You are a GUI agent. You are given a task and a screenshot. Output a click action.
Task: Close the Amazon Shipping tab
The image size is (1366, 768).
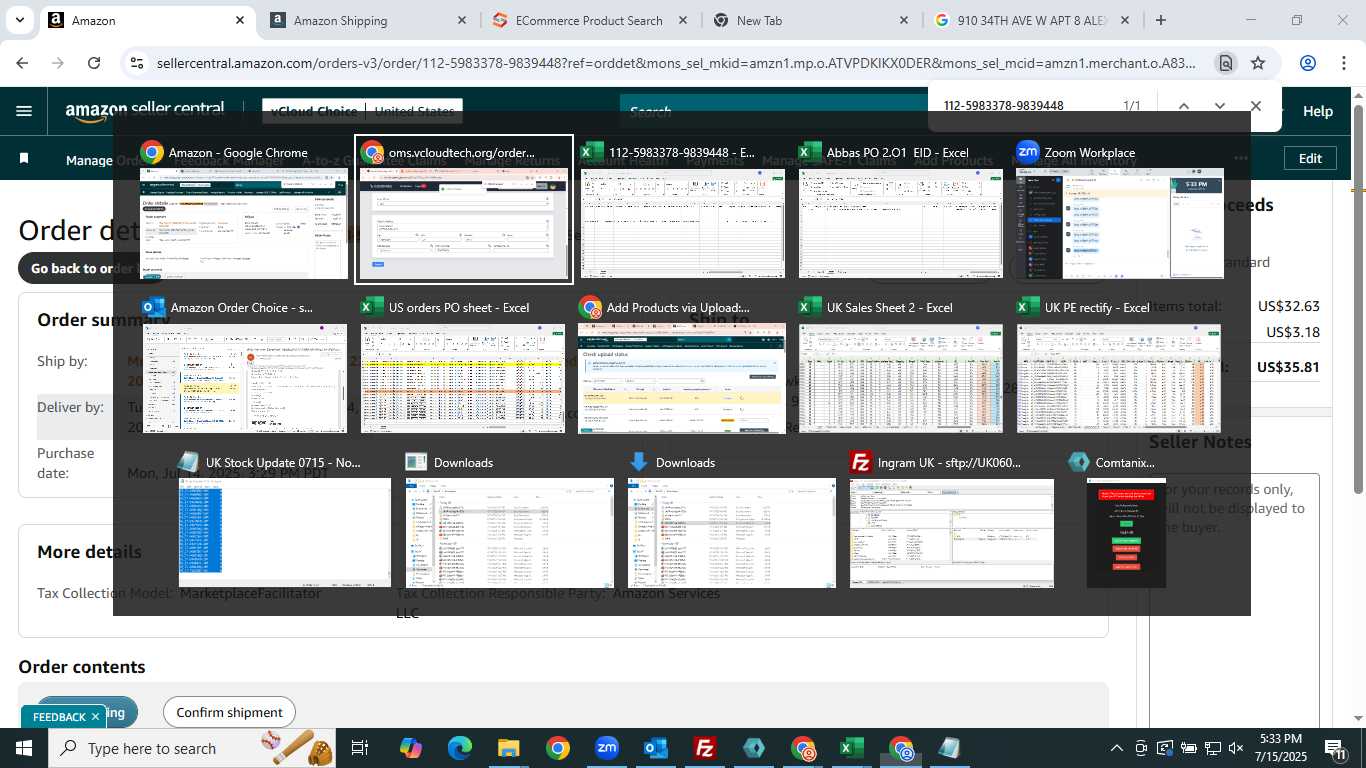click(461, 20)
